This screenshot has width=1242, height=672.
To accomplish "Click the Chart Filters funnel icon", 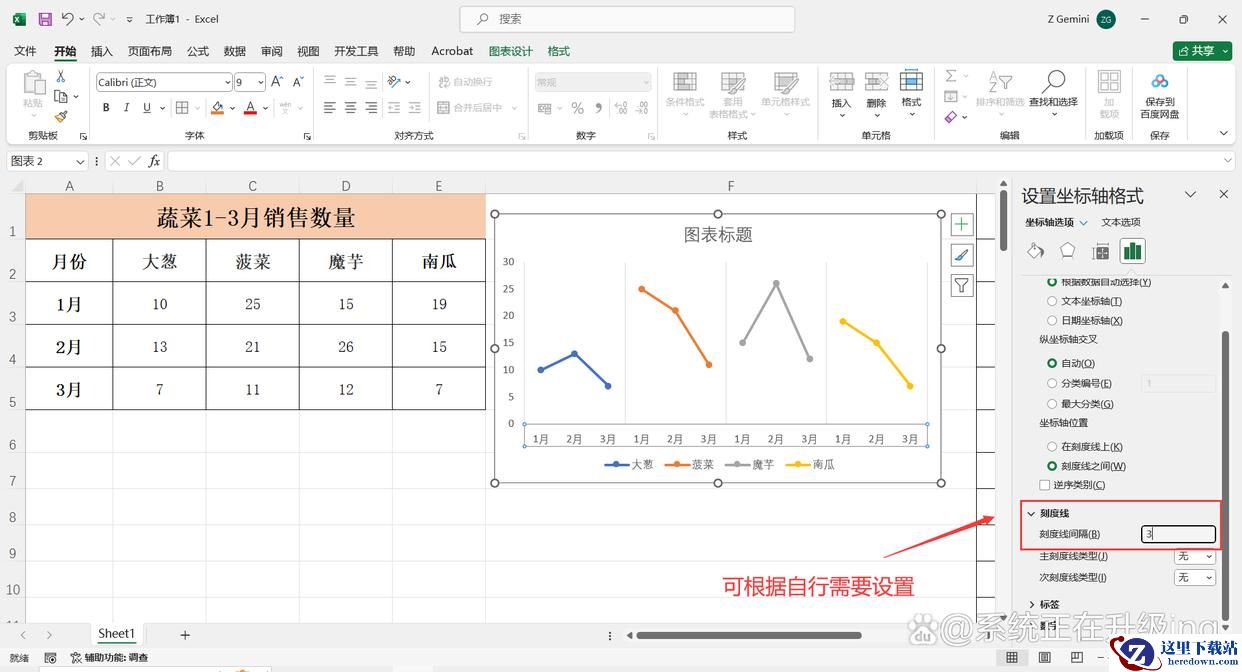I will pyautogui.click(x=961, y=286).
